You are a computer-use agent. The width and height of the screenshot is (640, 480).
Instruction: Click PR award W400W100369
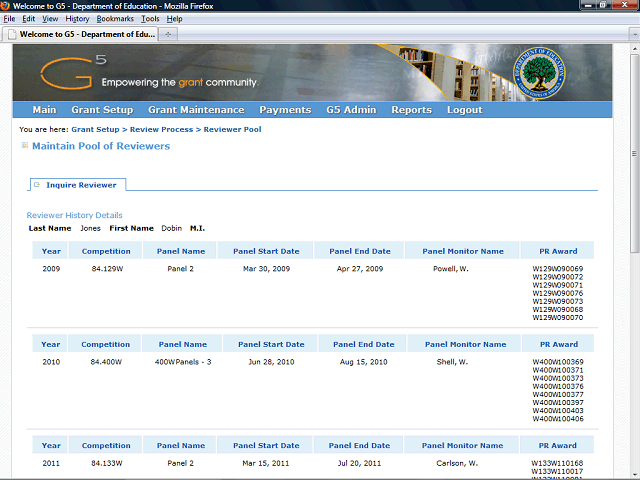[558, 362]
